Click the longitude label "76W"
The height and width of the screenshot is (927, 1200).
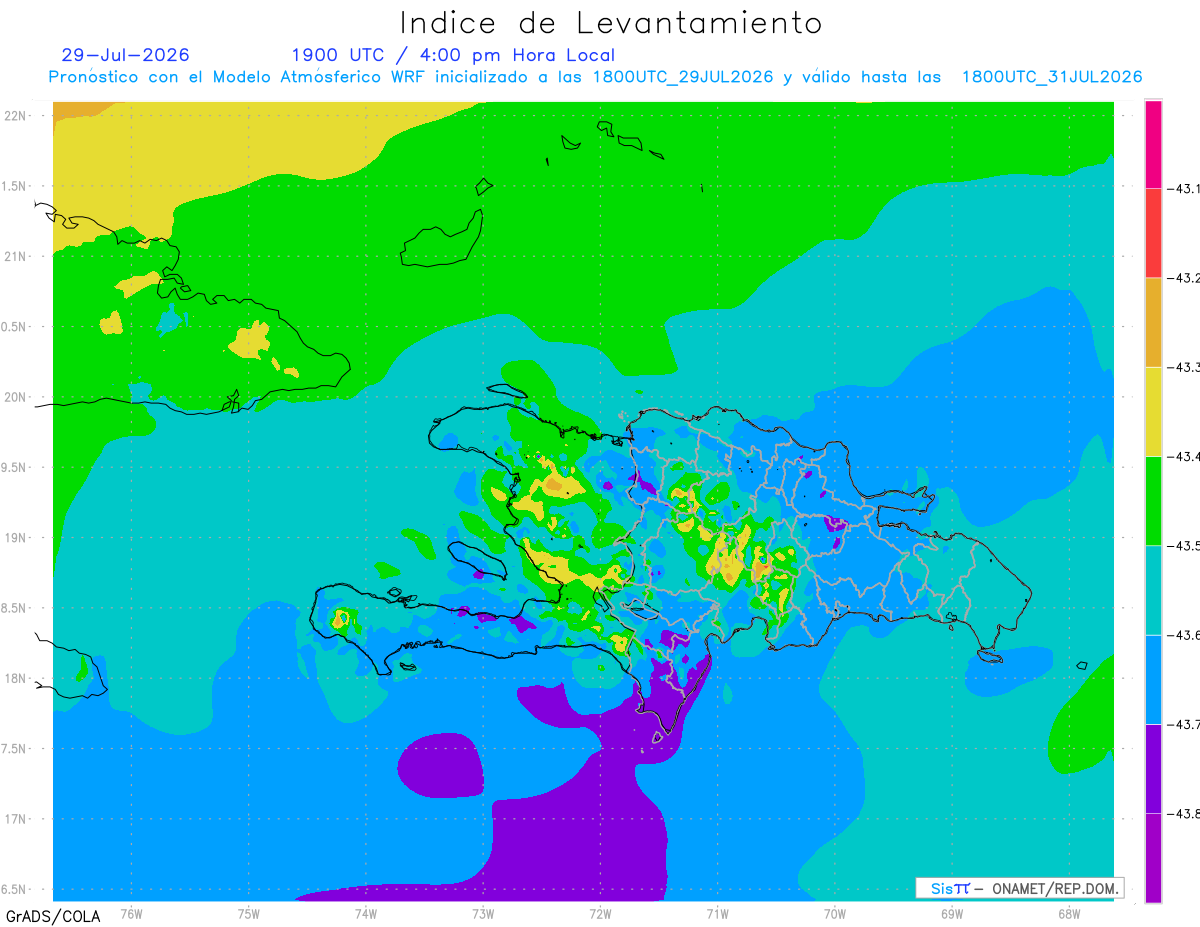131,913
